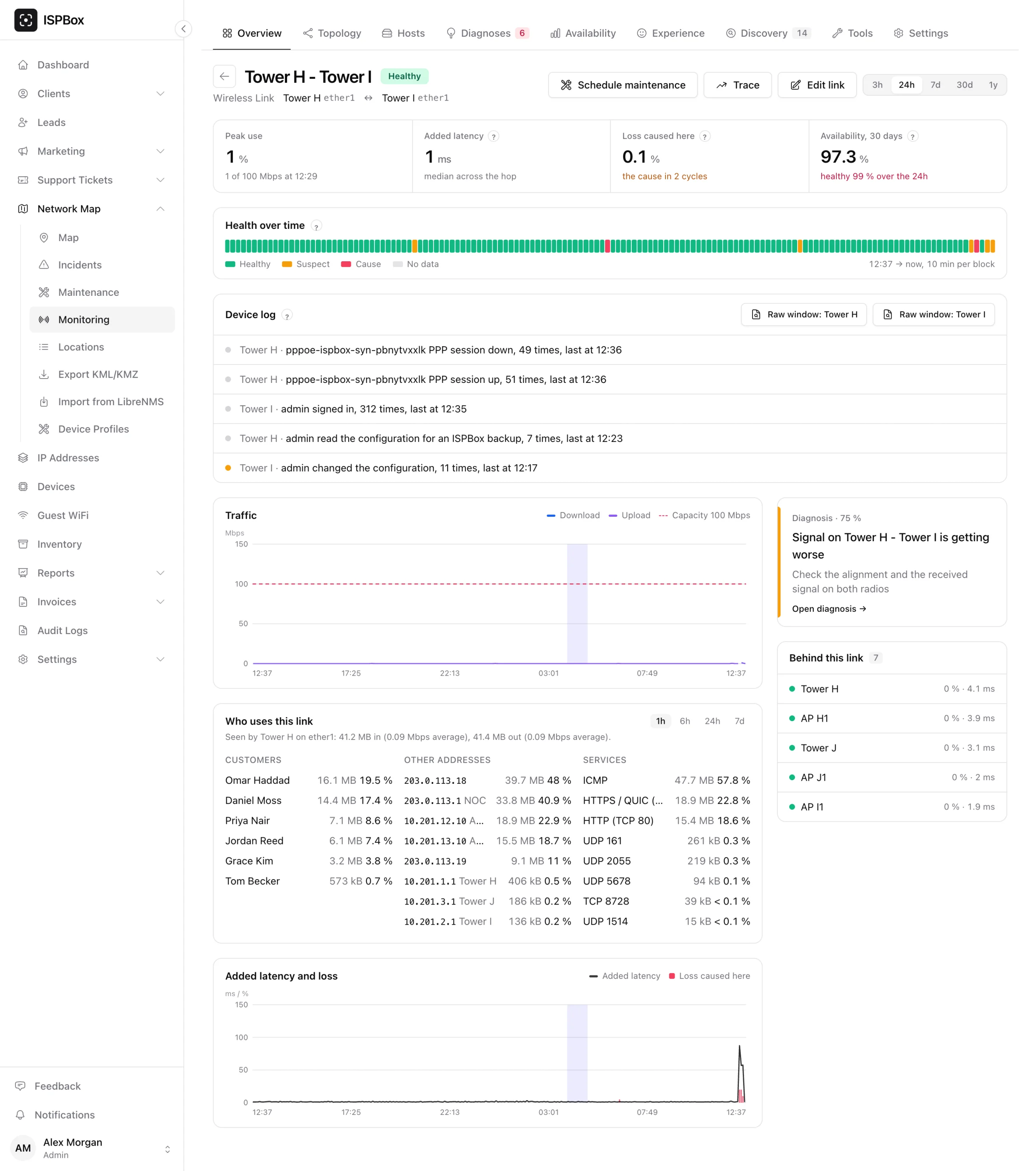The height and width of the screenshot is (1171, 1036).
Task: Click the highlighted band in Traffic chart
Action: pyautogui.click(x=577, y=604)
